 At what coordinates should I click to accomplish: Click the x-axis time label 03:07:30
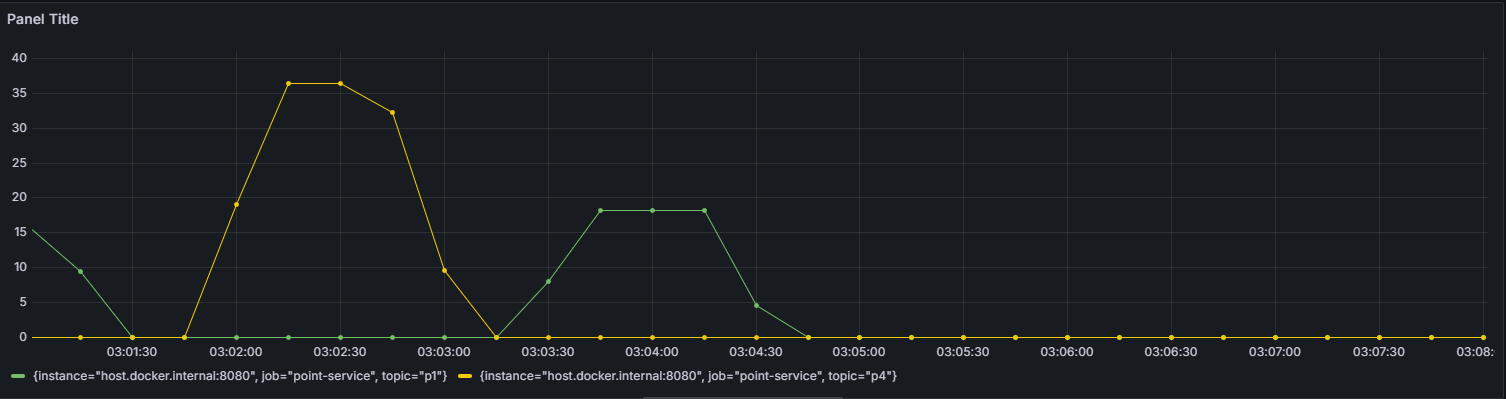[1379, 352]
